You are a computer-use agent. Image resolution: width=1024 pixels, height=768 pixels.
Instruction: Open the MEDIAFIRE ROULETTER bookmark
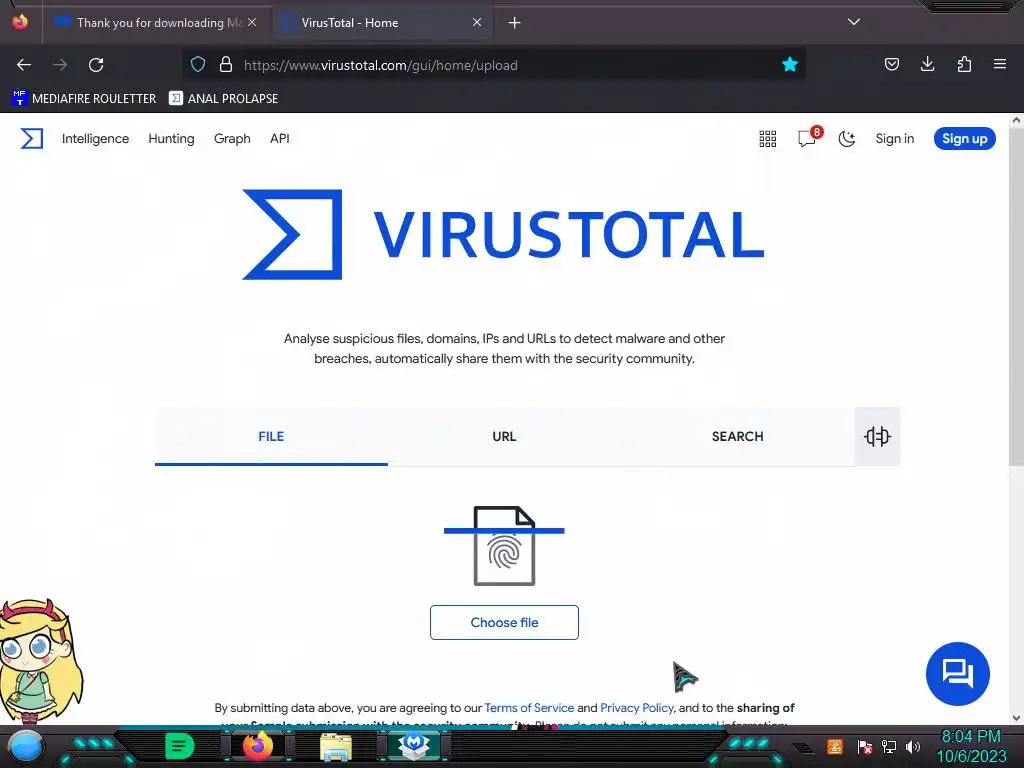pyautogui.click(x=84, y=99)
